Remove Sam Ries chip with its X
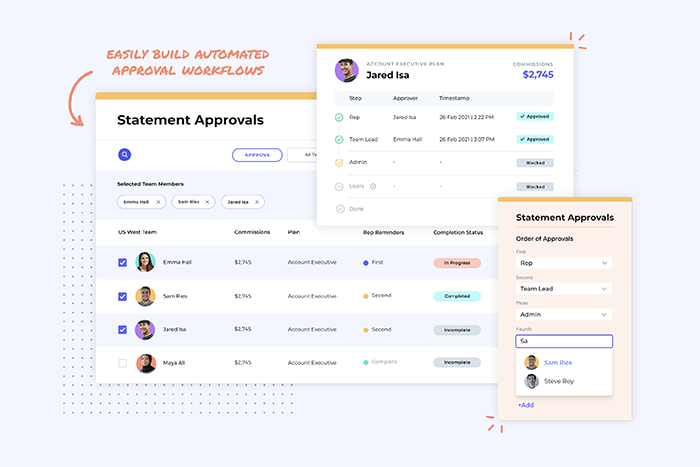This screenshot has width=700, height=467. pyautogui.click(x=207, y=202)
